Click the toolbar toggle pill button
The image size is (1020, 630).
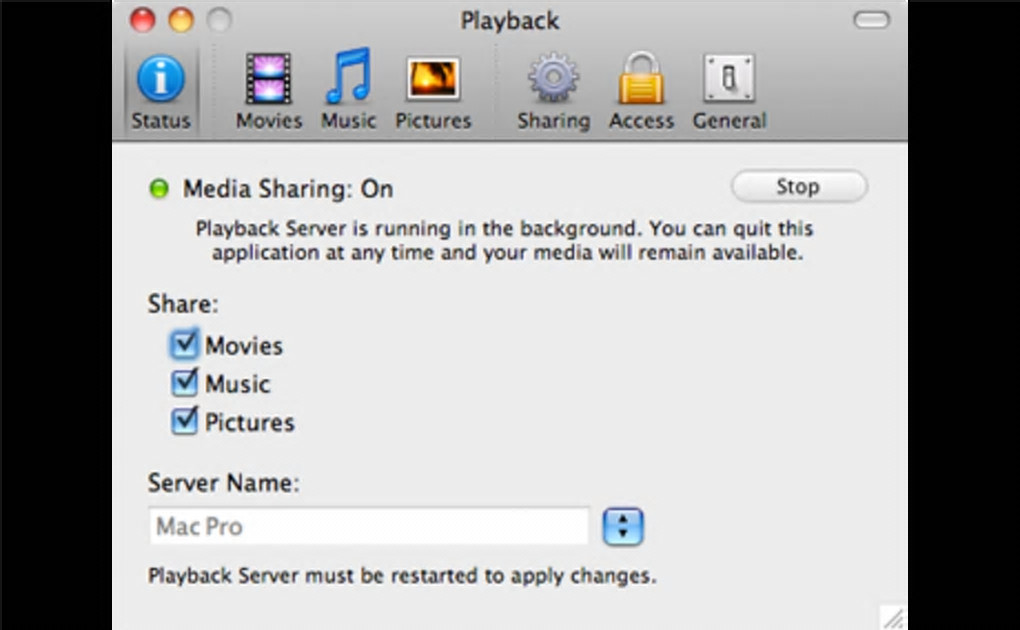(x=871, y=20)
